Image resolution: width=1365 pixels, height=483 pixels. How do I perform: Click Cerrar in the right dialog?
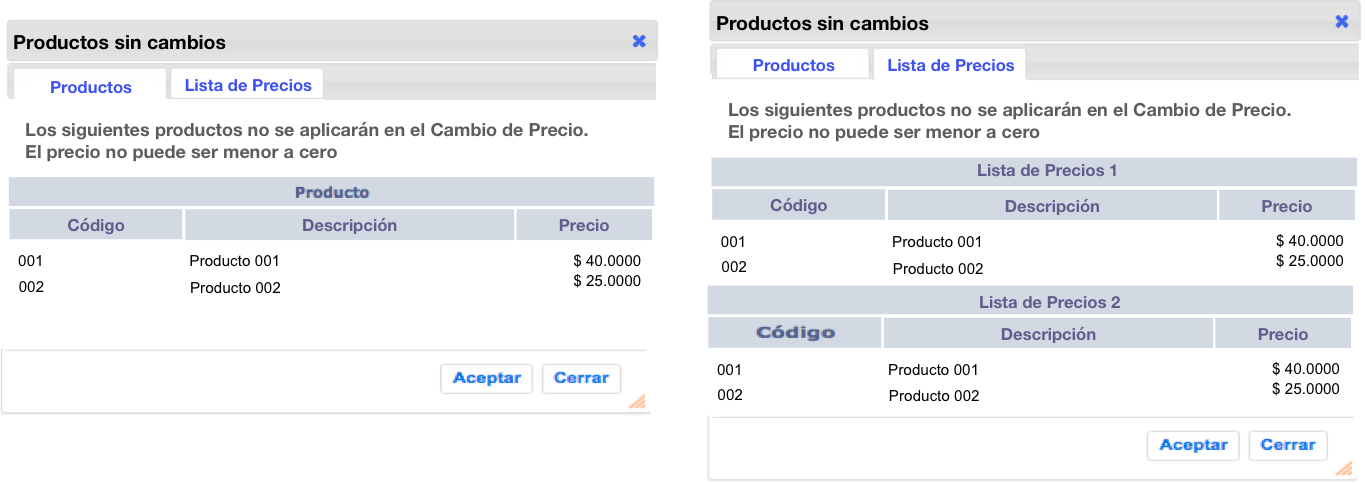[1287, 445]
